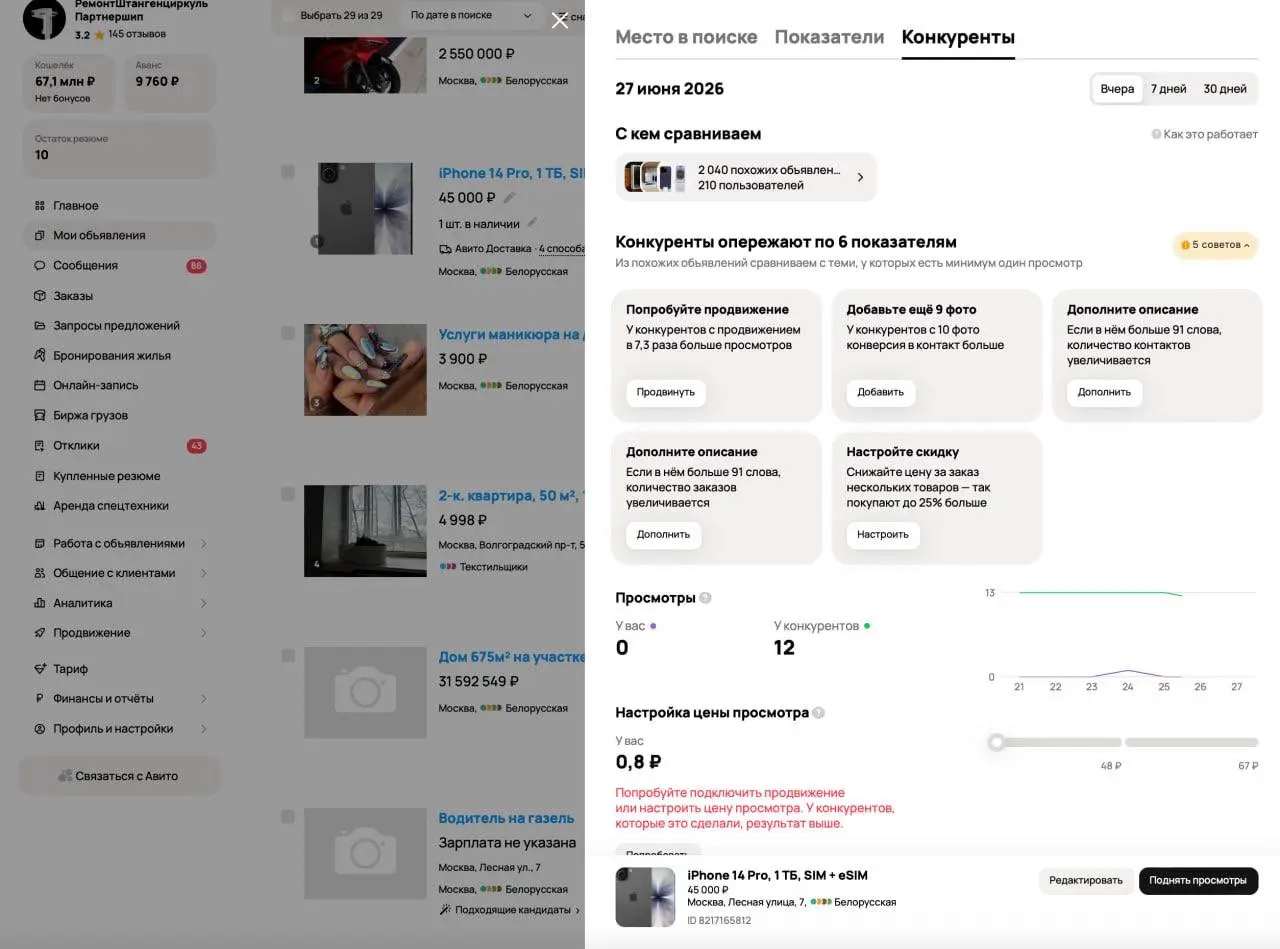Click the Купленные резюме icon
Image resolution: width=1280 pixels, height=949 pixels.
tap(40, 476)
